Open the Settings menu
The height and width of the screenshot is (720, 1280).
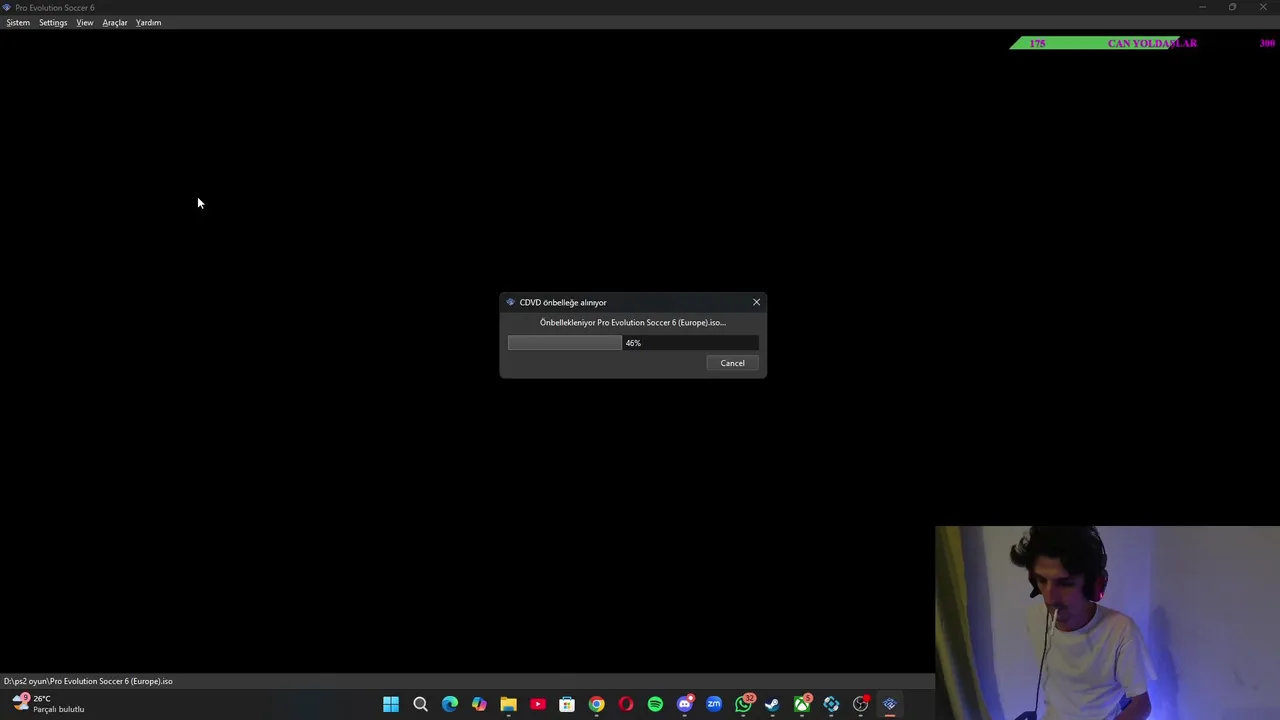(53, 22)
